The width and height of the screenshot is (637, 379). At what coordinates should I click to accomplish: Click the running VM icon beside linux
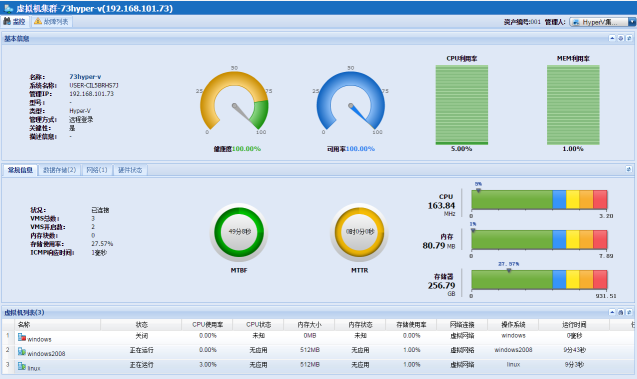[x=22, y=366]
